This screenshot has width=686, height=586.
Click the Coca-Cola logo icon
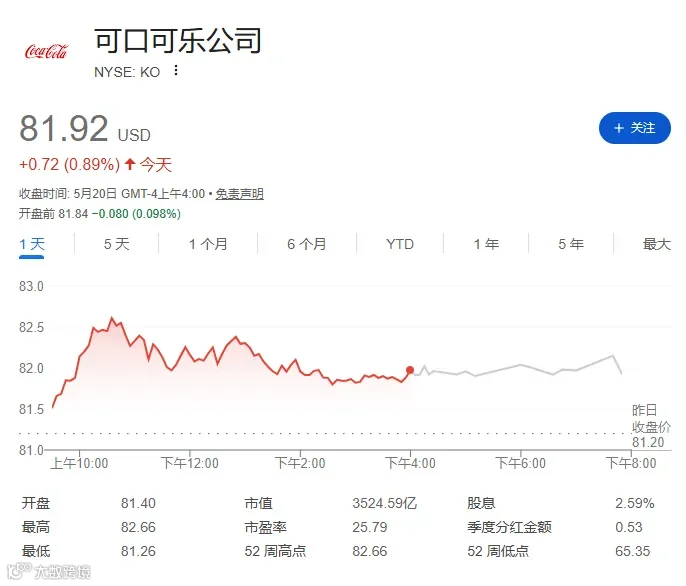coord(47,51)
